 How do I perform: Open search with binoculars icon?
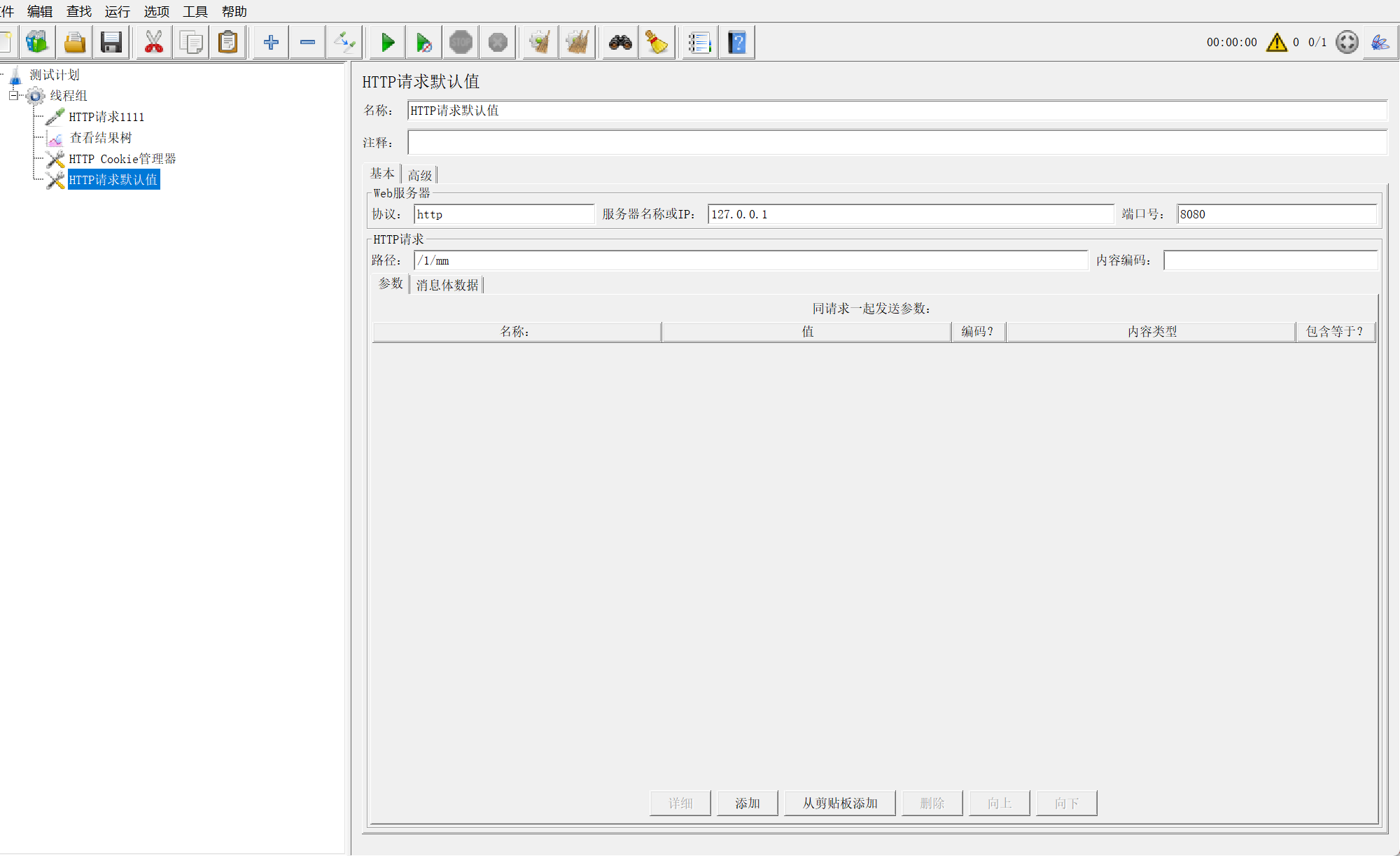click(x=620, y=43)
